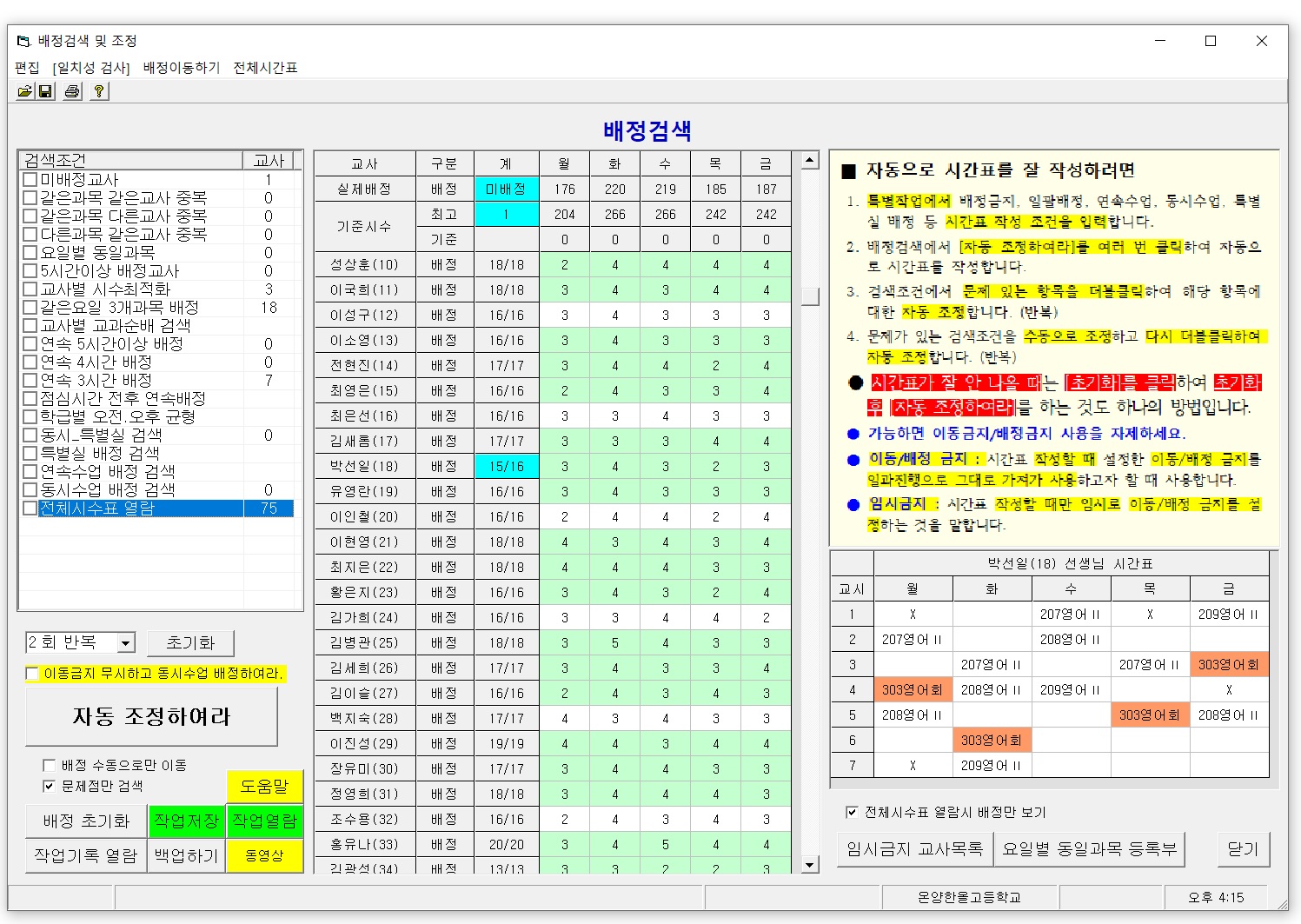The width and height of the screenshot is (1301, 924).
Task: Click 207영어 II in 월 period 2
Action: pyautogui.click(x=913, y=640)
